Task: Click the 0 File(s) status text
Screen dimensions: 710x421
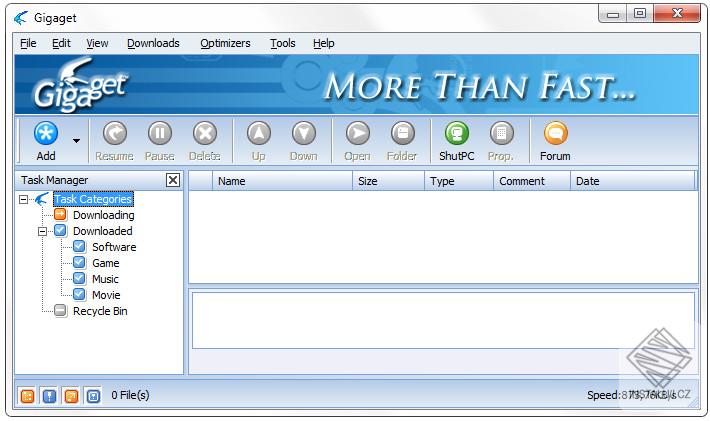Action: [130, 395]
